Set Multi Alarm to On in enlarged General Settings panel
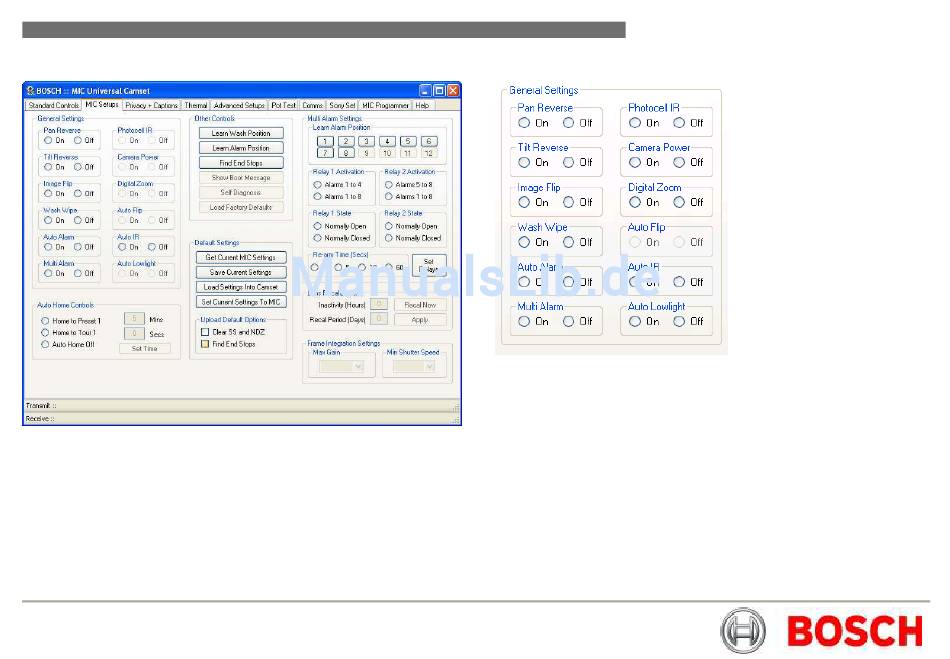 coord(524,322)
